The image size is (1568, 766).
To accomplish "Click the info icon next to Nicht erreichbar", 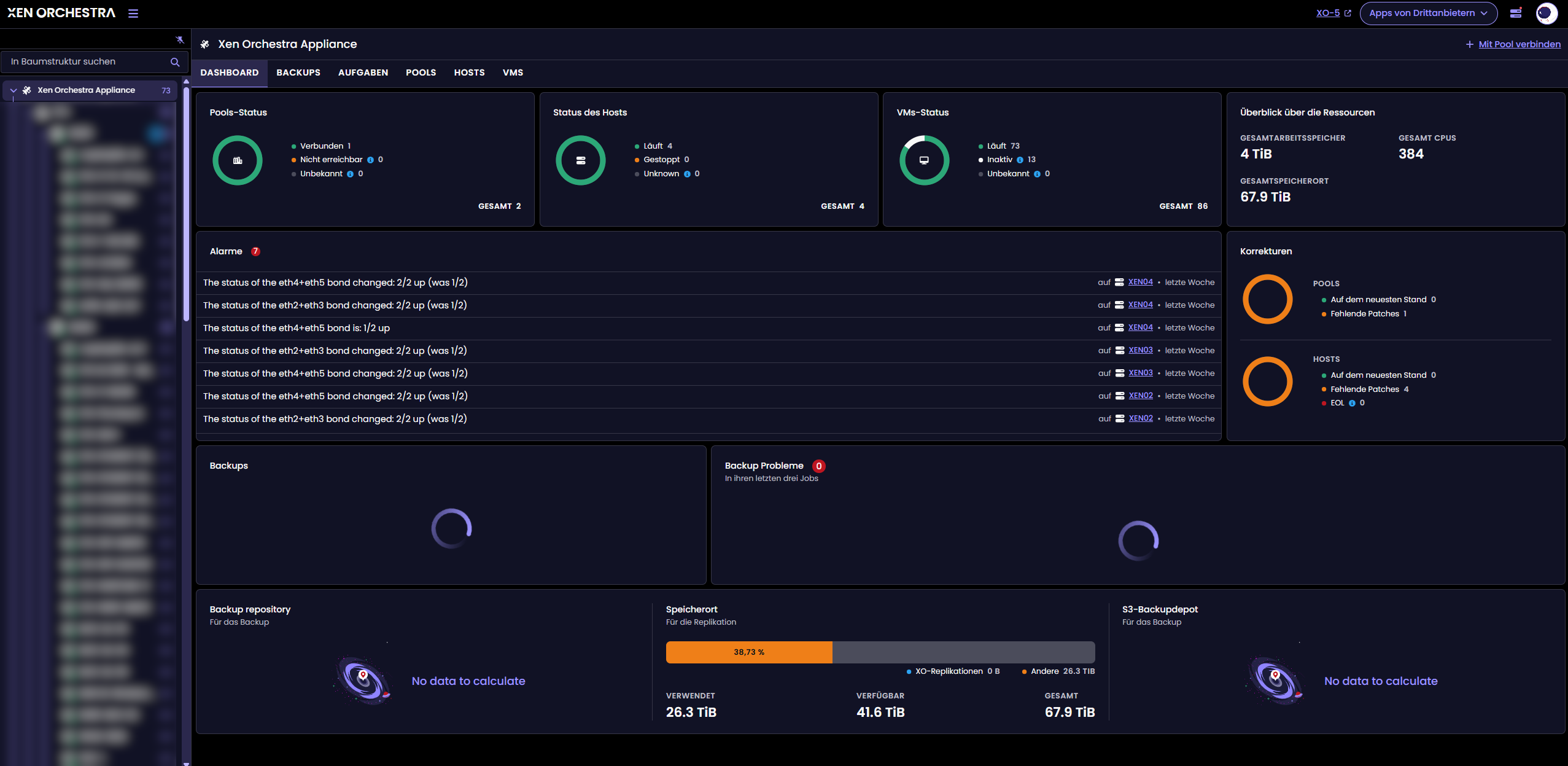I will point(370,160).
